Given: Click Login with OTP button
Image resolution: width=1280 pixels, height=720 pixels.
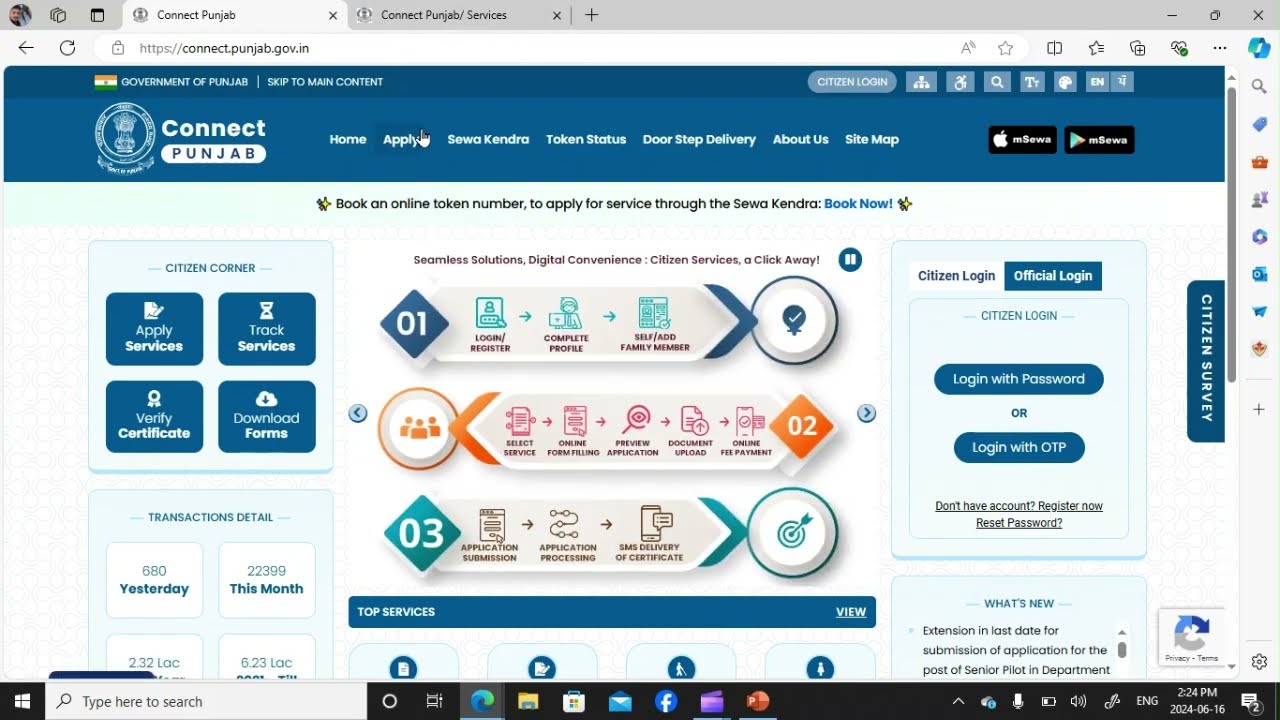Looking at the screenshot, I should point(1019,447).
